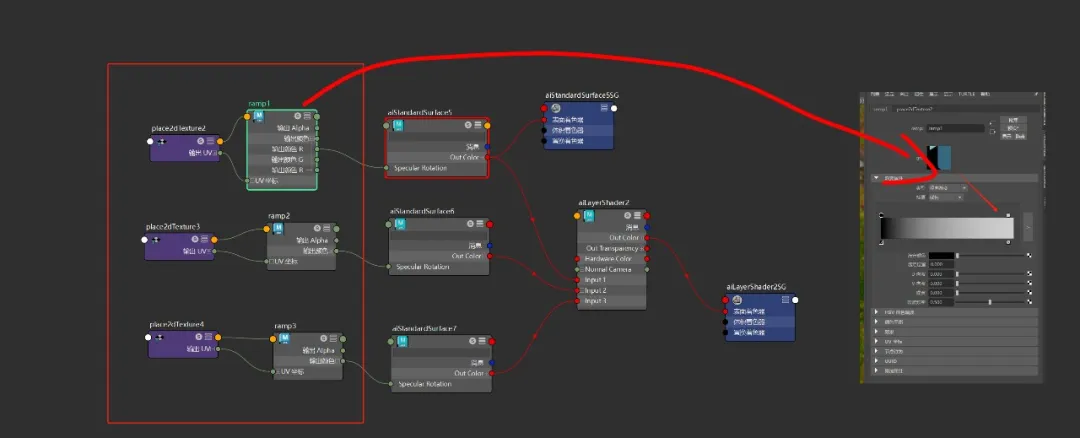Image resolution: width=1080 pixels, height=438 pixels.
Task: Open the TURTLE menu in Attribute Editor
Action: pos(966,93)
